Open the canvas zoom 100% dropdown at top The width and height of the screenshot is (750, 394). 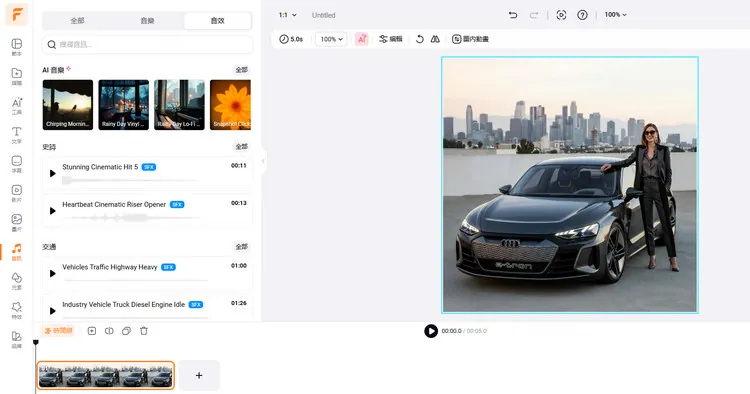coord(616,15)
